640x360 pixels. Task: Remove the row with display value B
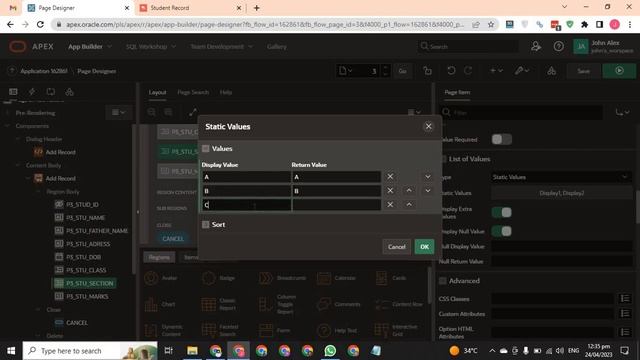(390, 191)
